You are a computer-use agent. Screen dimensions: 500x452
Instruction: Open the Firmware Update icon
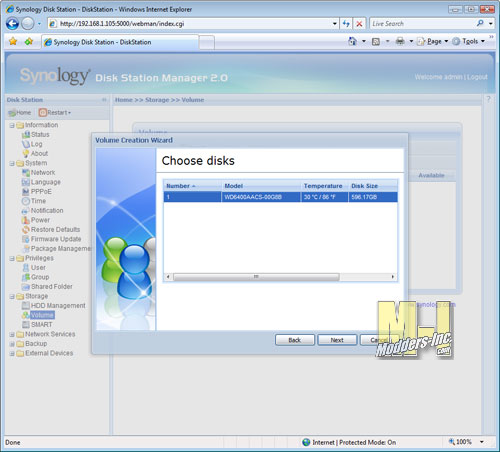26,239
